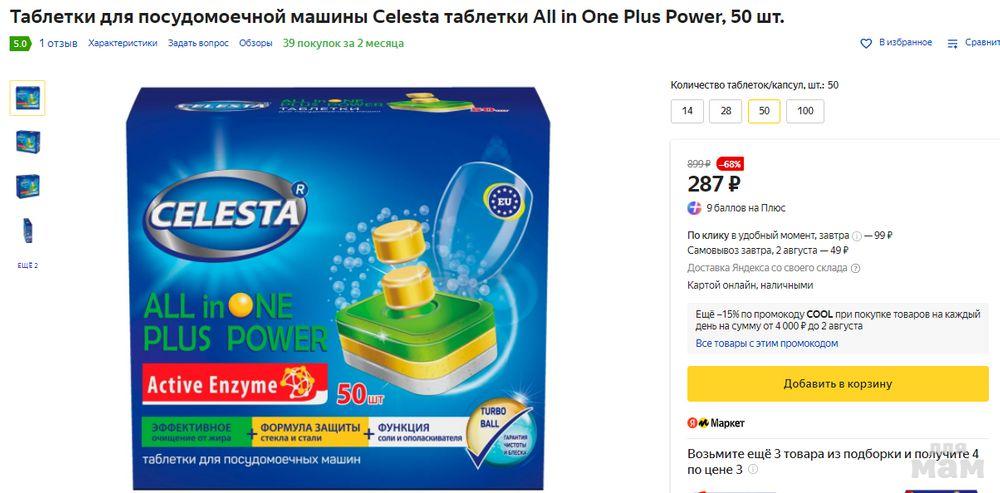Click the question icon near Yandex delivery
This screenshot has width=1000, height=493.
click(855, 269)
